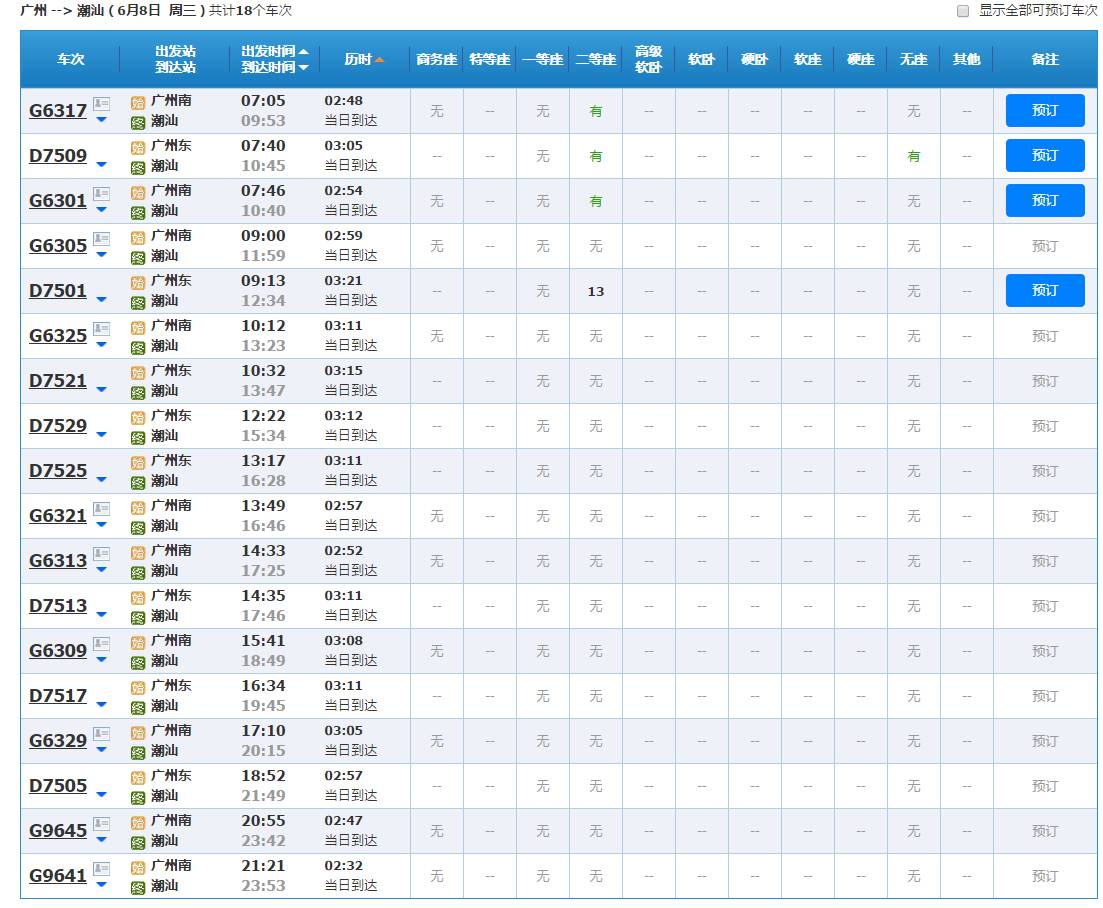Click the green 终 icon in the D7505 row
Viewport: 1103px width, 908px height.
click(x=138, y=798)
